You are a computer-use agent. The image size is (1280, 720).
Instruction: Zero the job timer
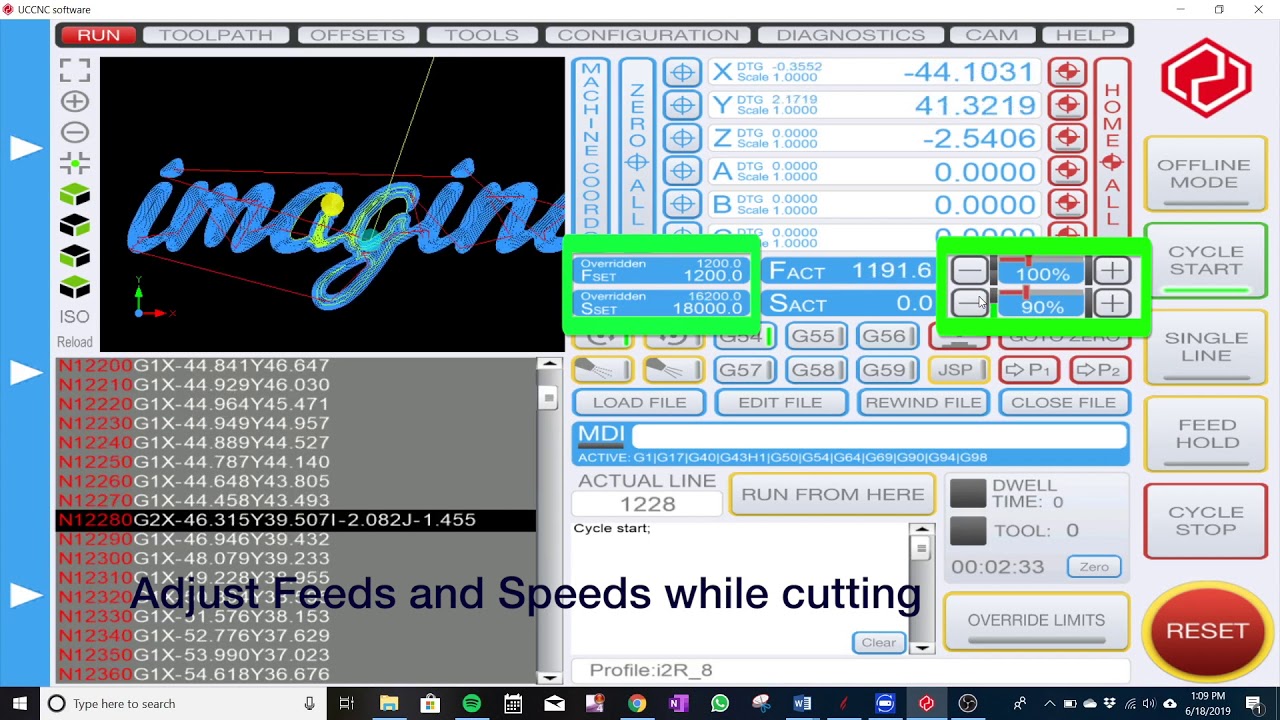pos(1094,567)
